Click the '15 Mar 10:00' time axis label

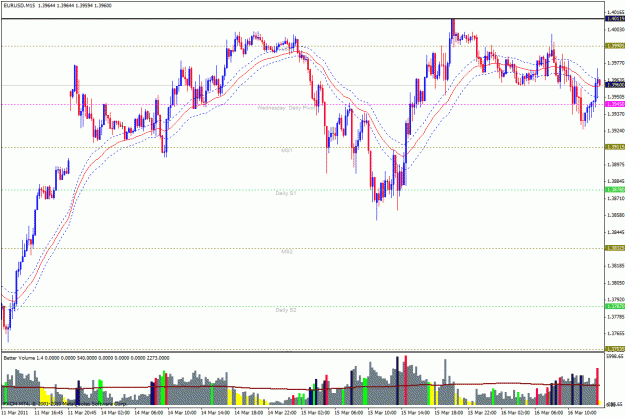[x=382, y=413]
